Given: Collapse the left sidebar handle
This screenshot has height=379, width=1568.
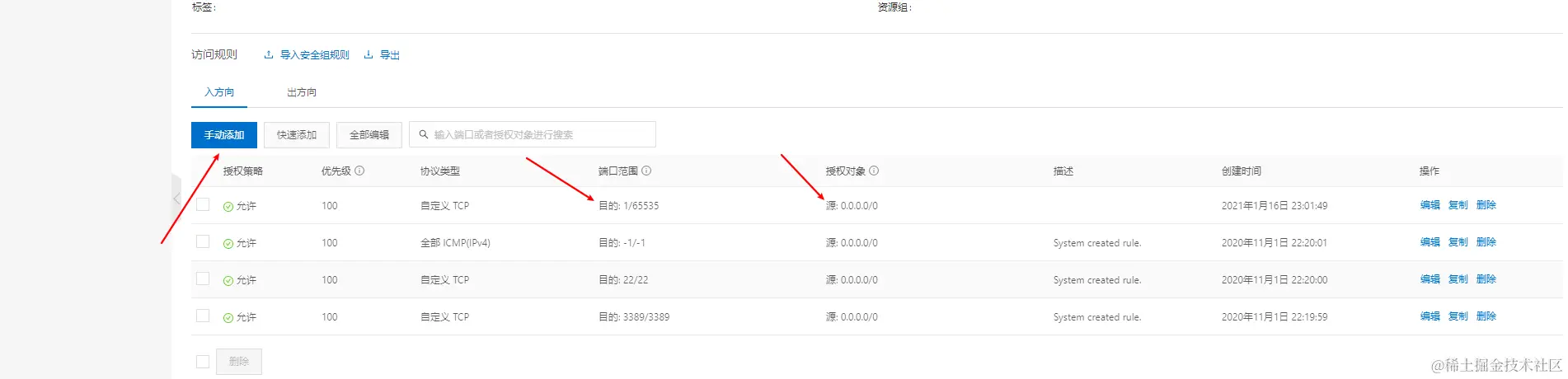Looking at the screenshot, I should click(176, 199).
